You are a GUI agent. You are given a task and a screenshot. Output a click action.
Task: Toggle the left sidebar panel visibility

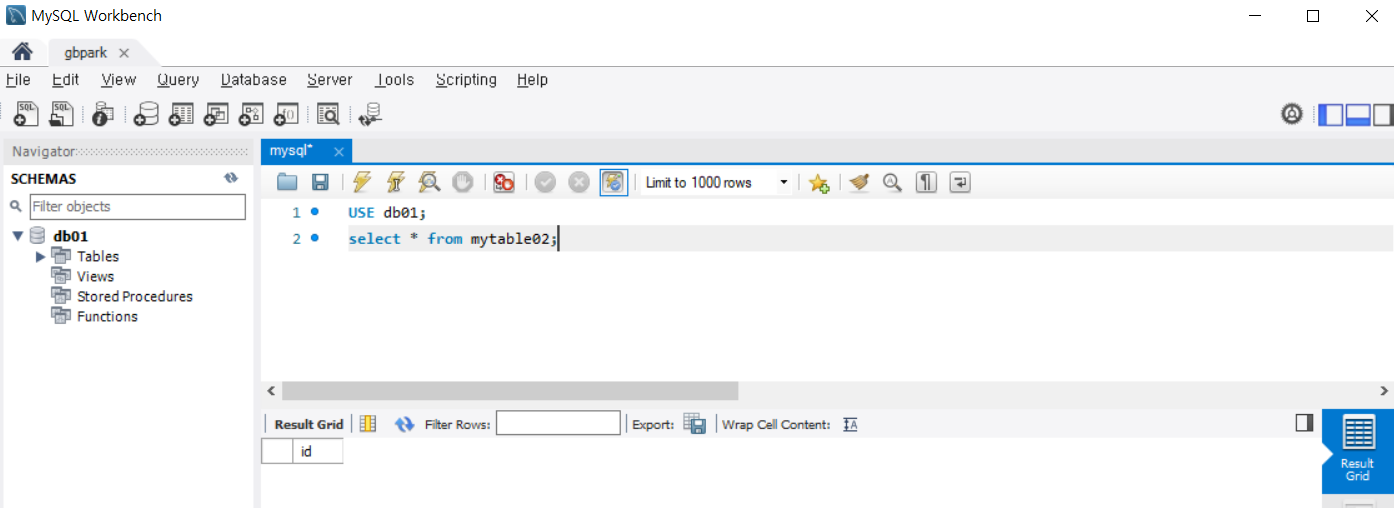coord(1330,114)
